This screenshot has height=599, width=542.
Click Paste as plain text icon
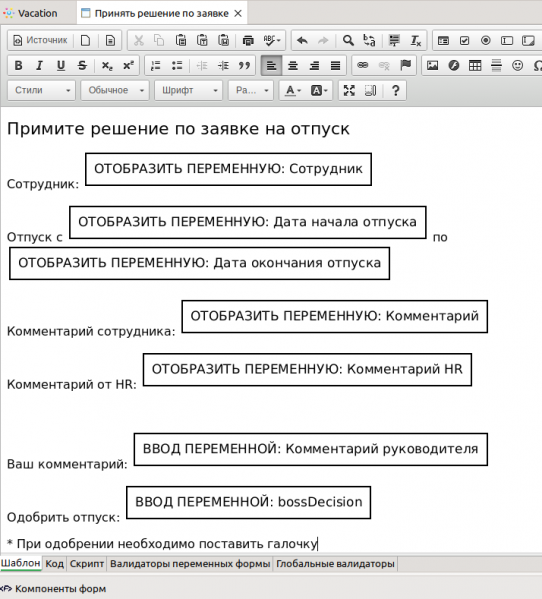click(202, 40)
